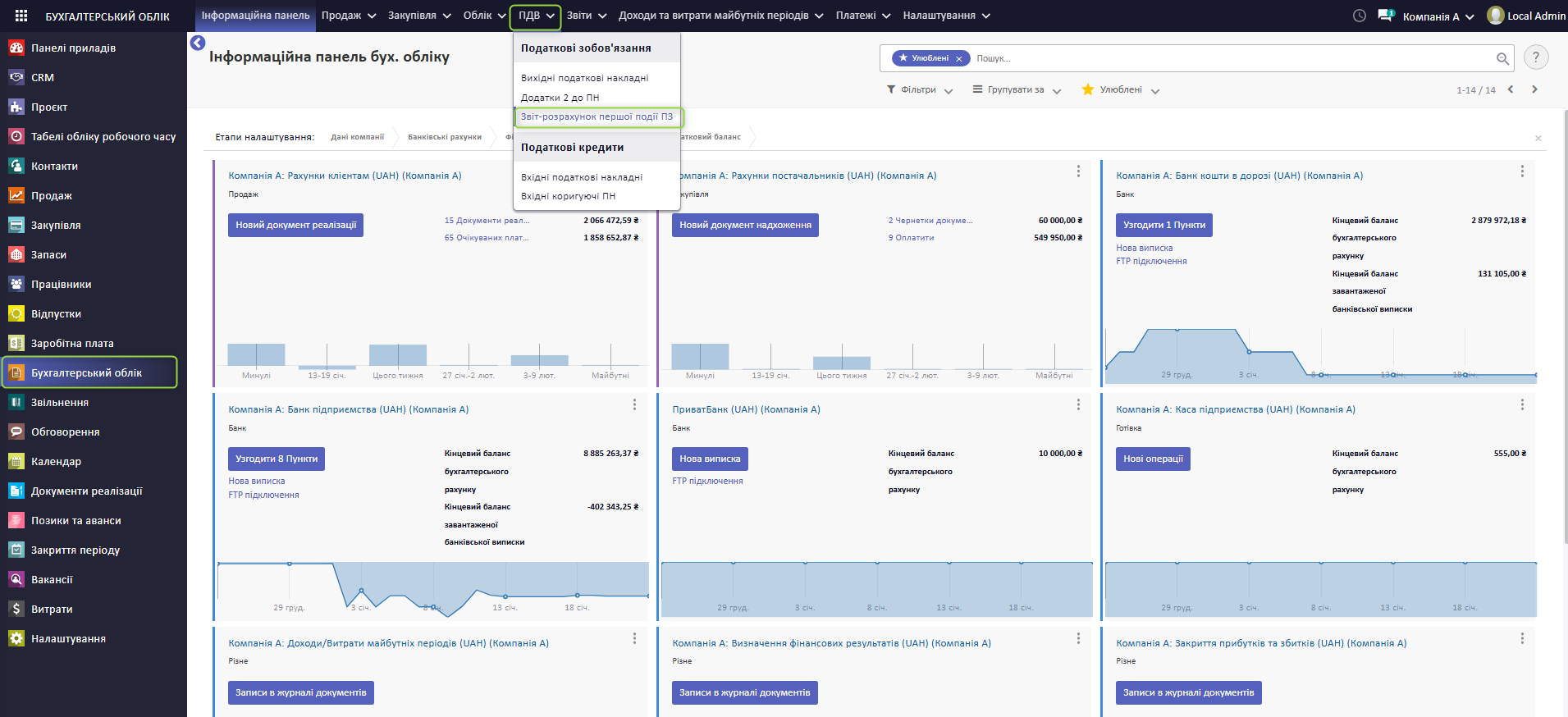Open options menu for Рахунки постачальників card

click(1078, 171)
